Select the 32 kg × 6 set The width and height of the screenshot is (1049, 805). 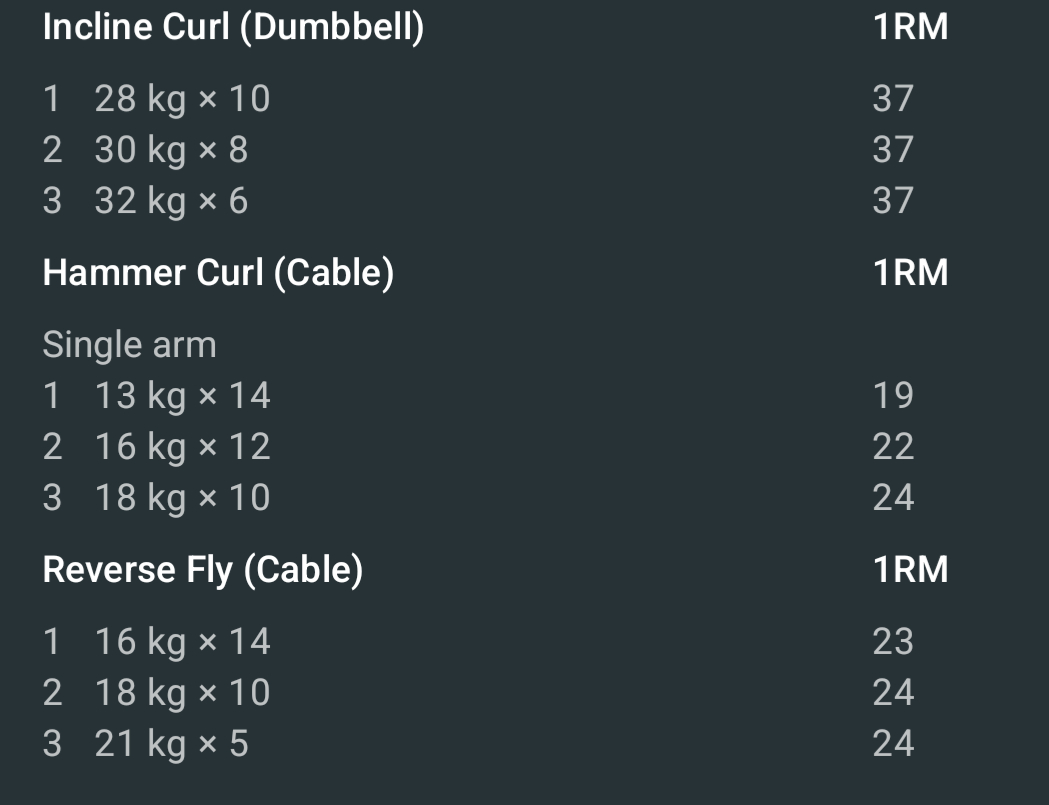coord(171,201)
